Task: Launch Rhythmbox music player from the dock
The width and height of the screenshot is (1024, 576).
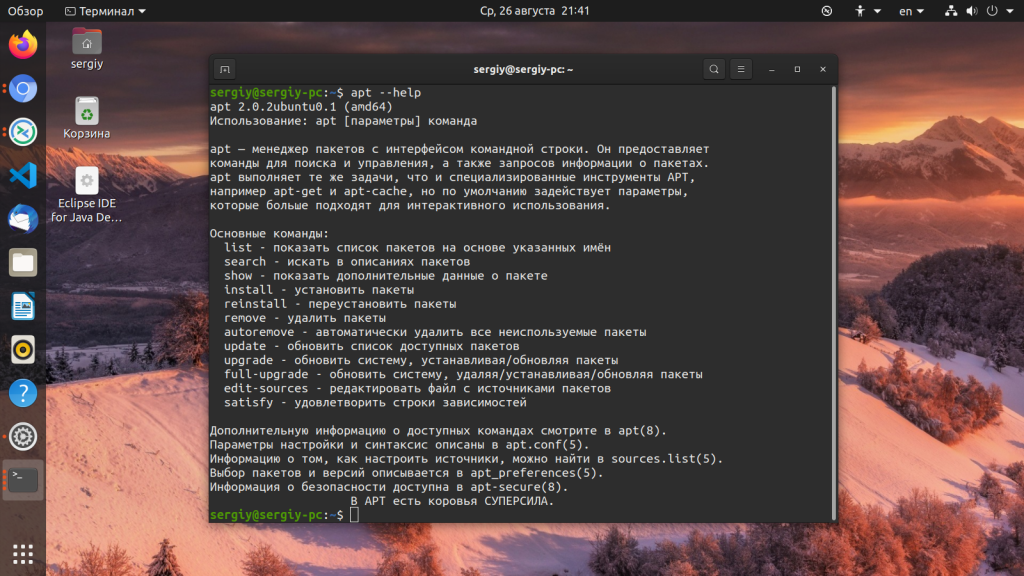Action: (x=23, y=349)
